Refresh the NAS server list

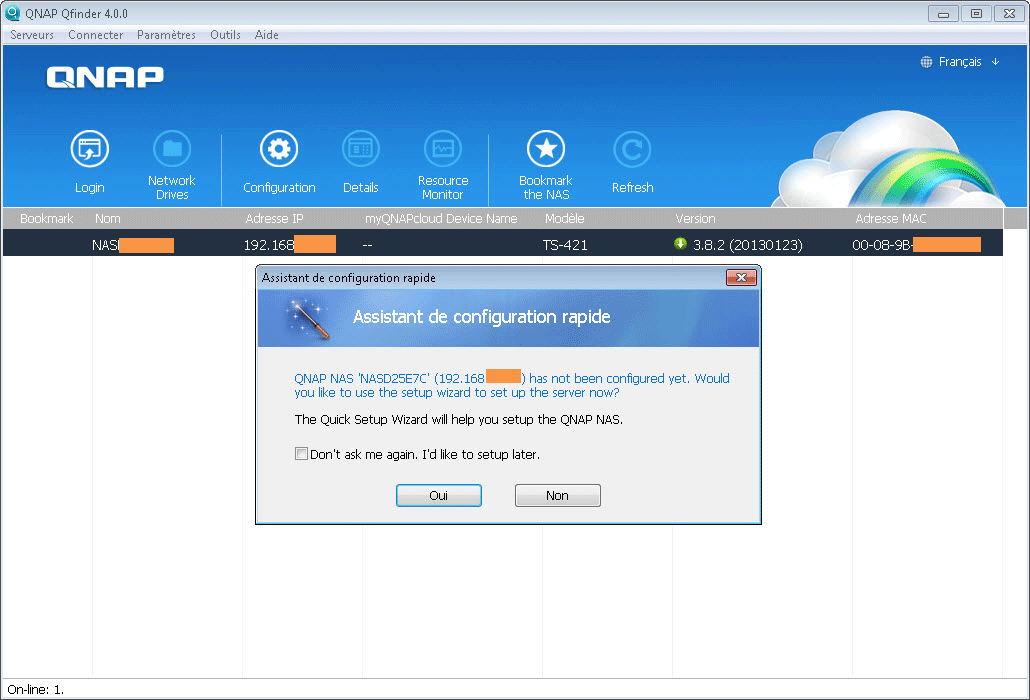coord(632,149)
